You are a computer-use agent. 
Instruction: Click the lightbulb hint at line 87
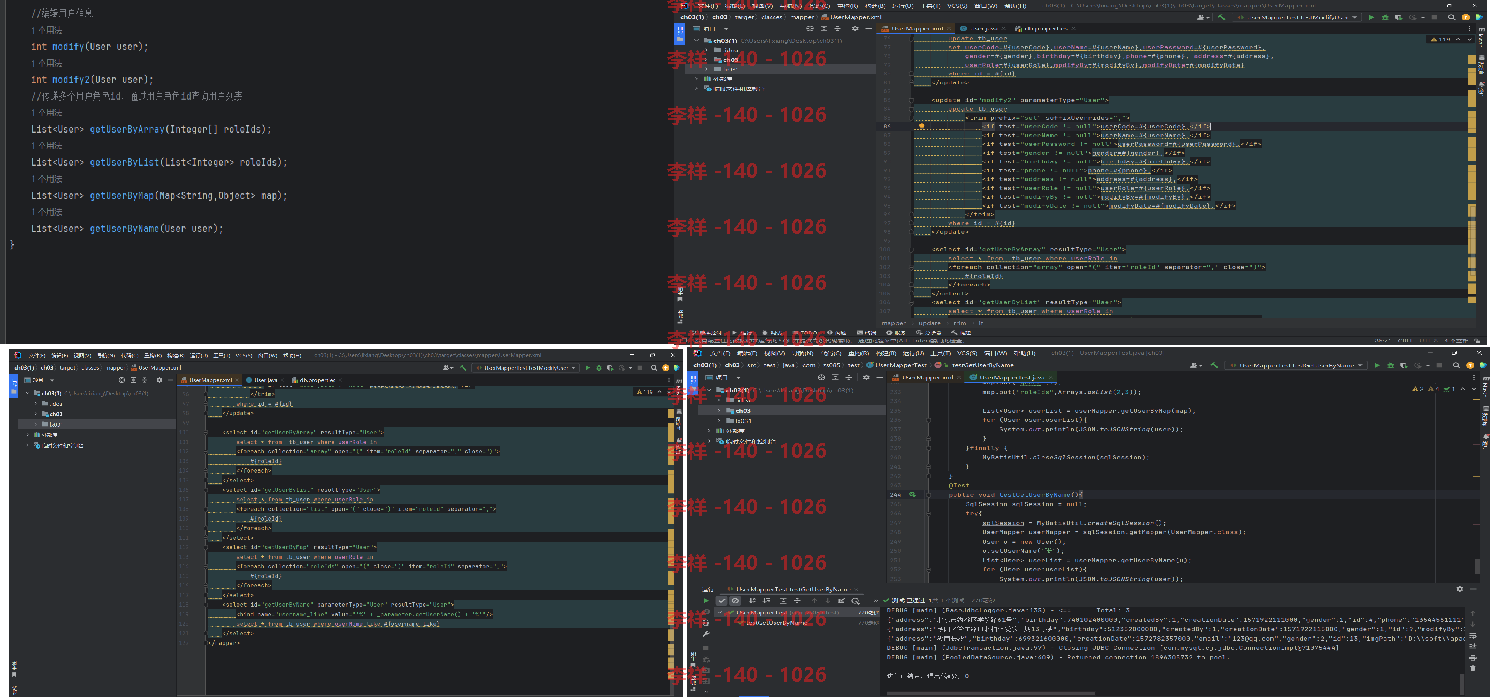(920, 127)
